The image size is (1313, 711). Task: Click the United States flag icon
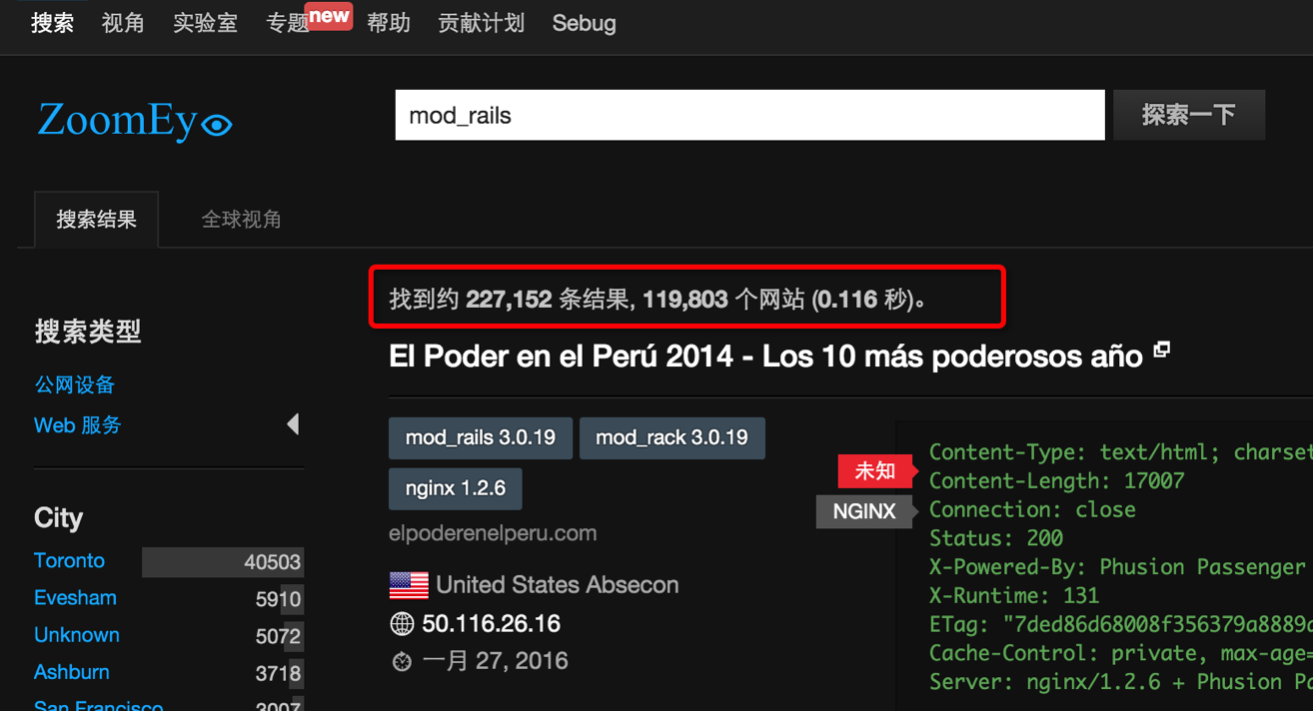[408, 585]
